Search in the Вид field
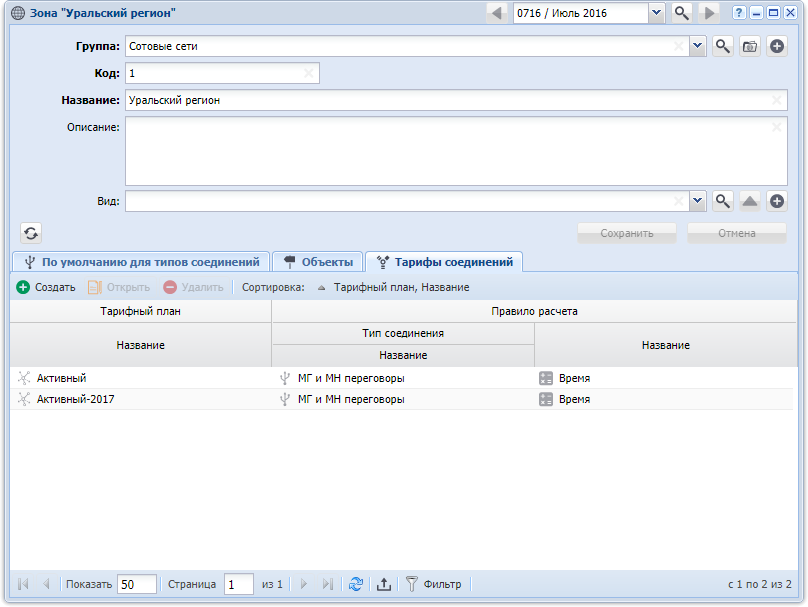Image resolution: width=808 pixels, height=607 pixels. coord(723,201)
